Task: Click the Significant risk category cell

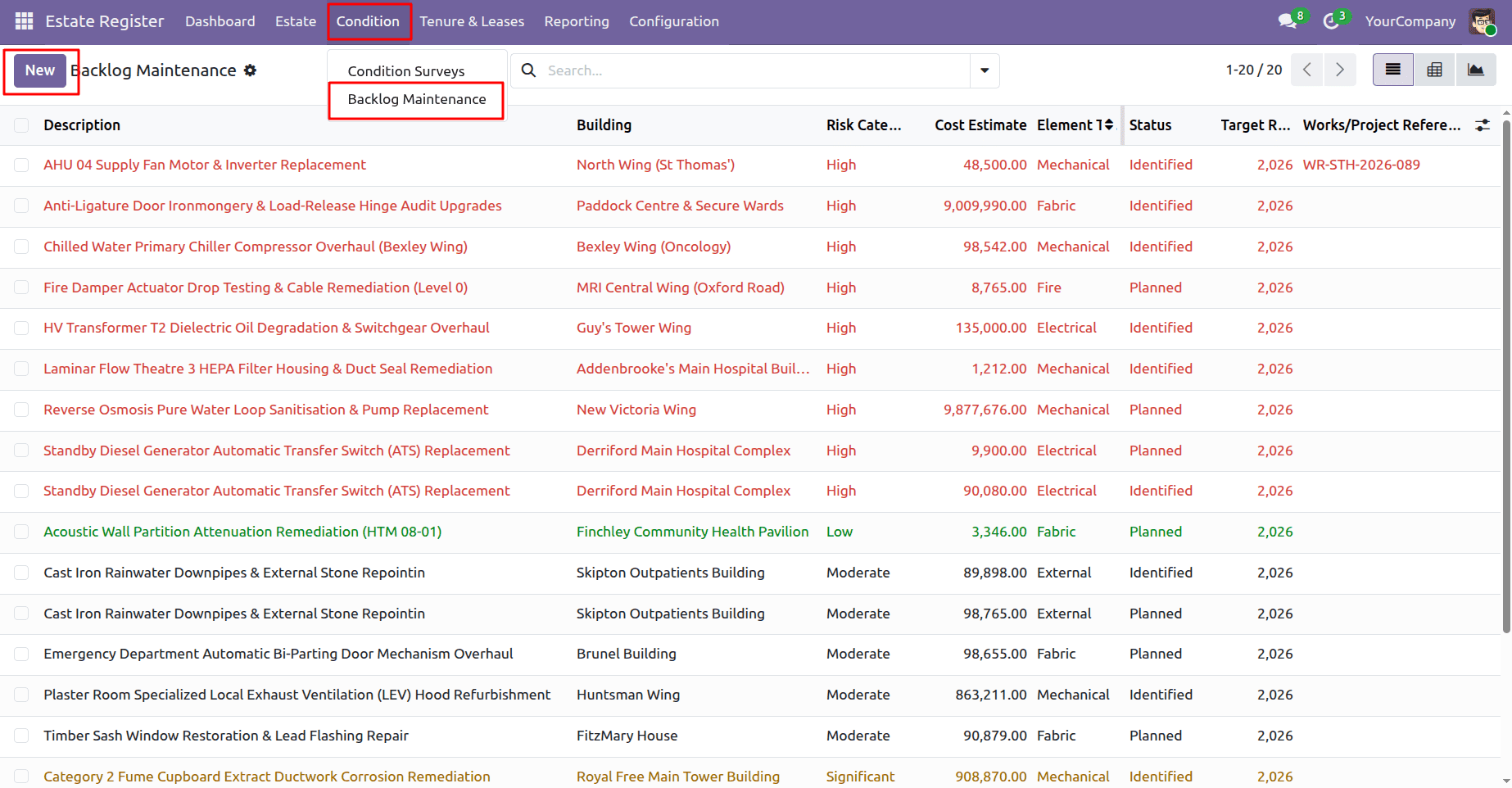Action: pyautogui.click(x=860, y=777)
